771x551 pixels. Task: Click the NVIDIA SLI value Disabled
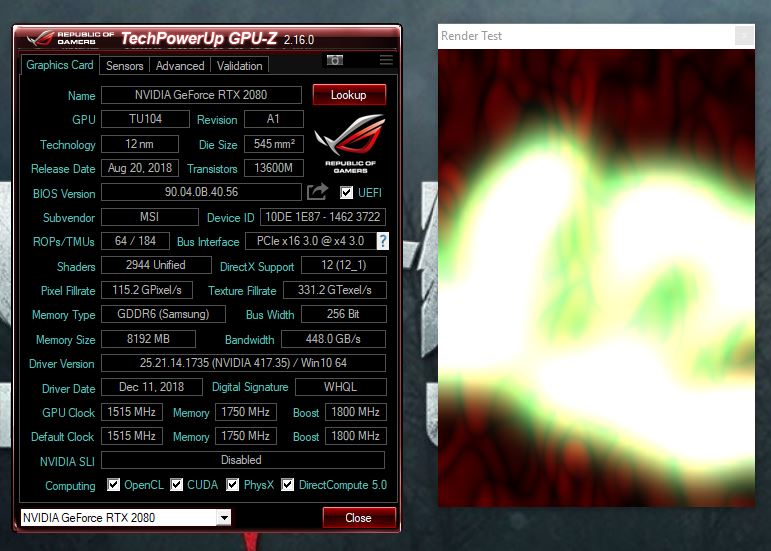242,460
